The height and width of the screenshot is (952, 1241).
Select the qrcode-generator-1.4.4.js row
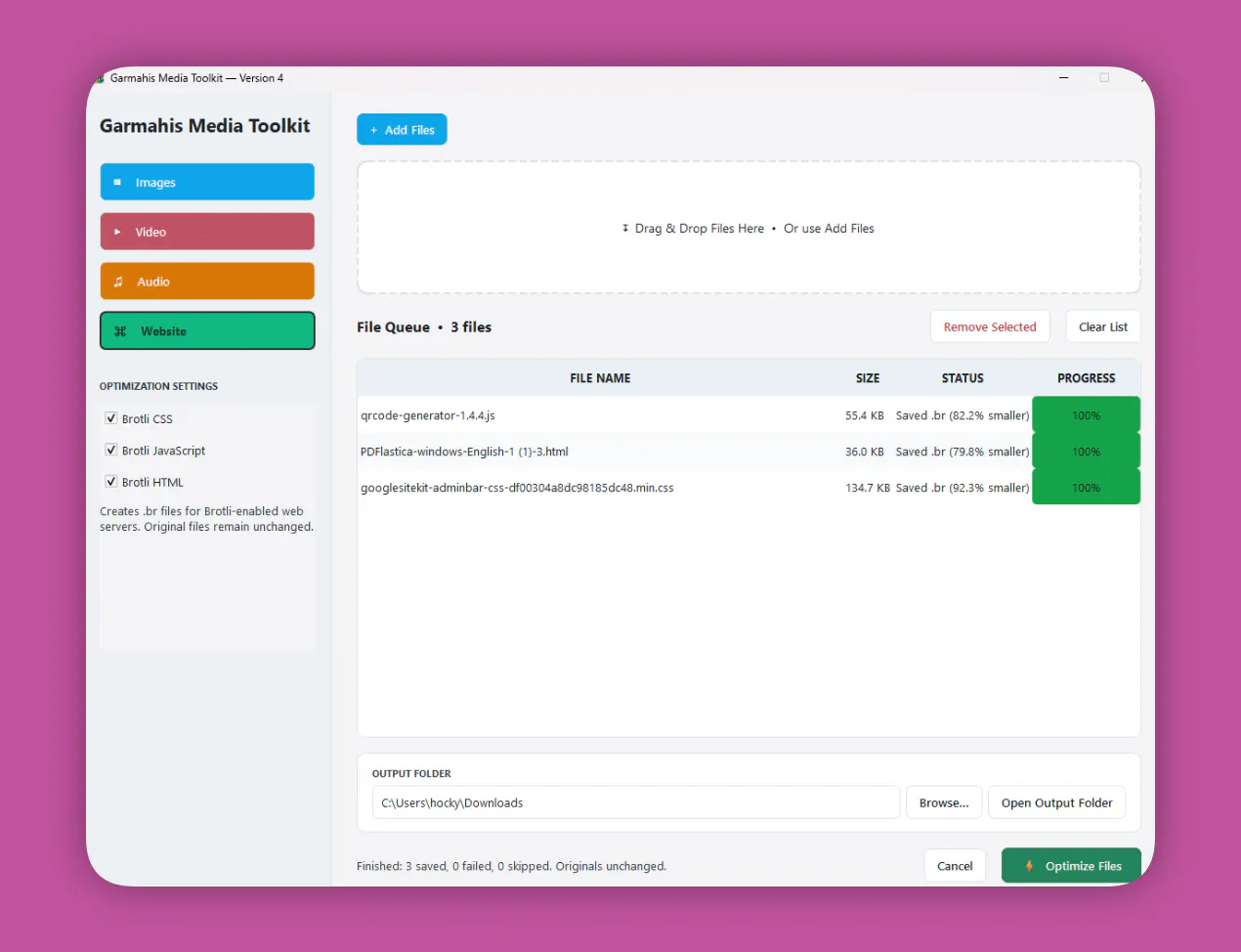coord(749,415)
